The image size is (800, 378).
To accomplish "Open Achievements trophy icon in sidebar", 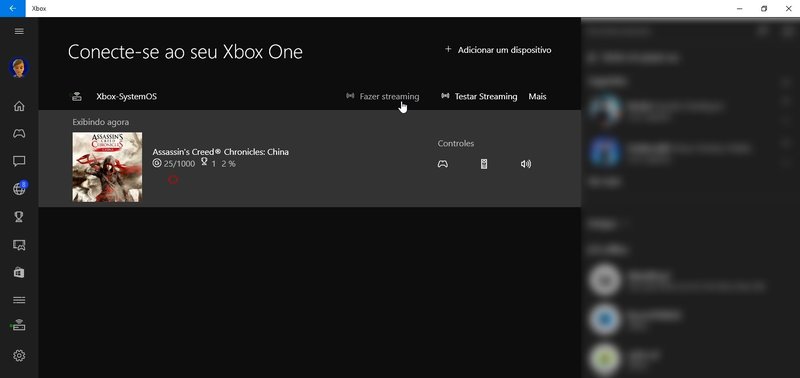I will pos(19,217).
